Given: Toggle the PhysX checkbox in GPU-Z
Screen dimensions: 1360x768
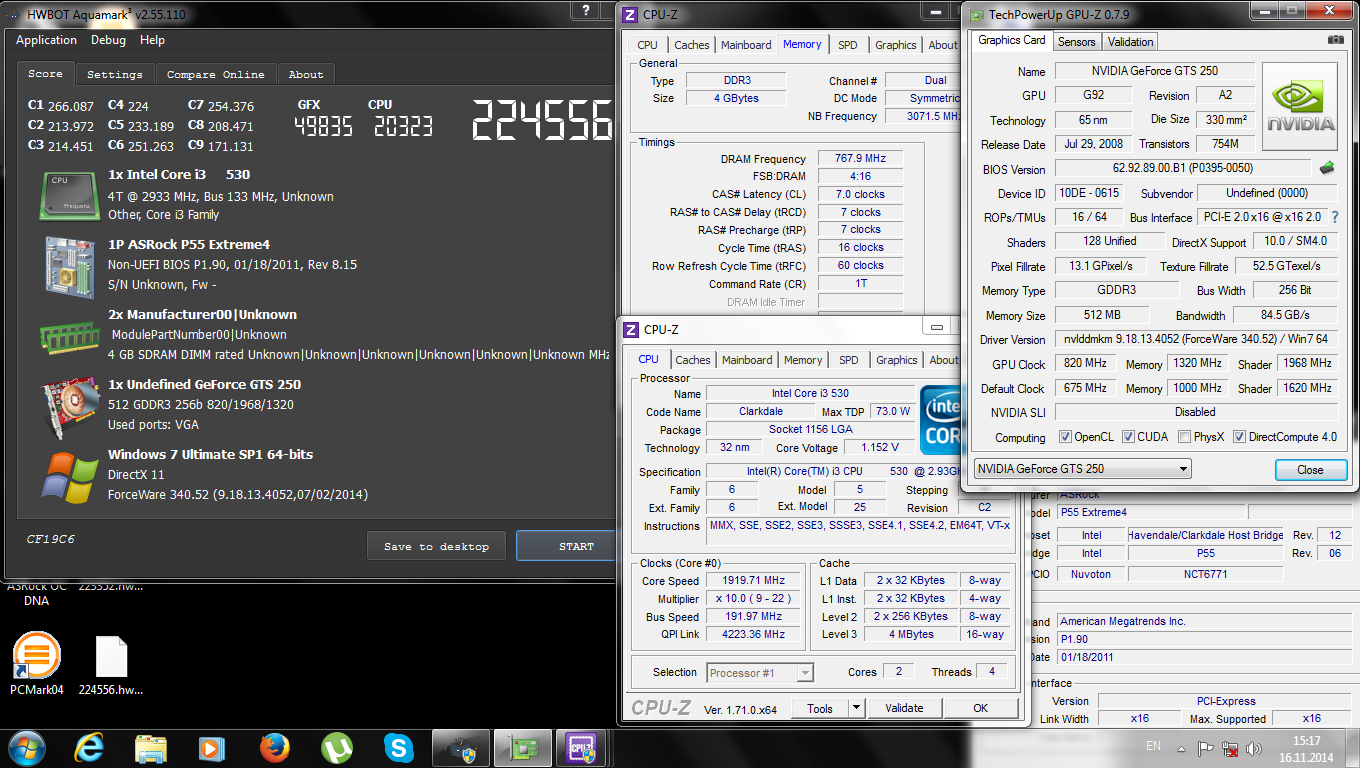Looking at the screenshot, I should [1185, 437].
